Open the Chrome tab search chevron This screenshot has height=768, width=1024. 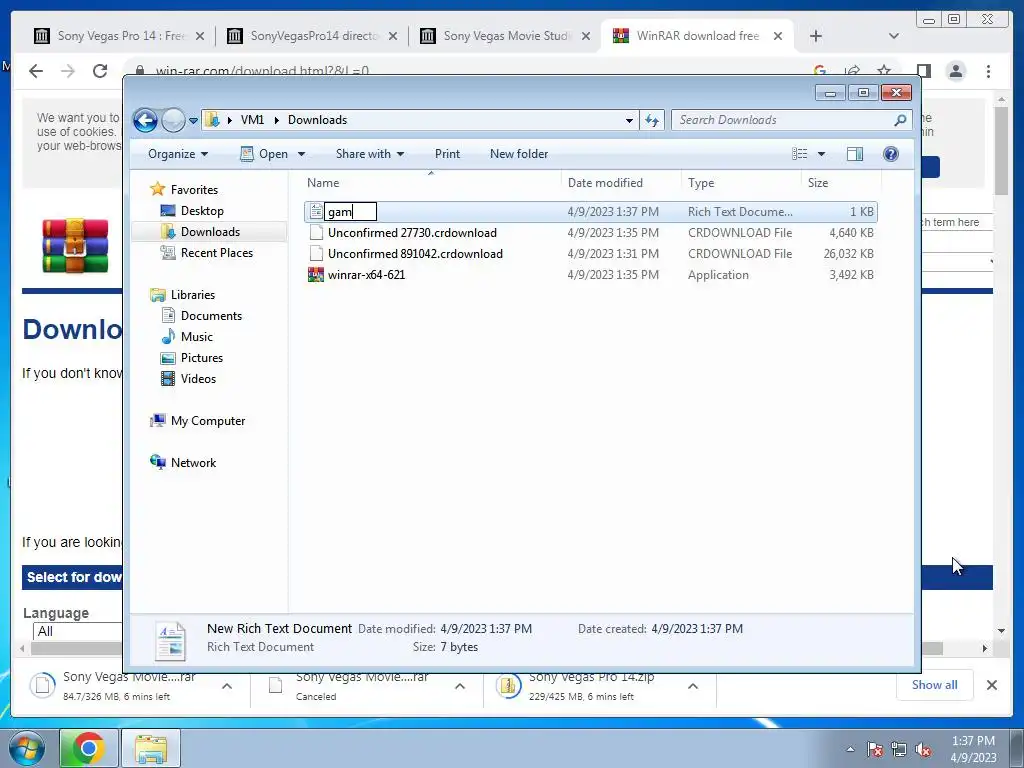(x=894, y=36)
